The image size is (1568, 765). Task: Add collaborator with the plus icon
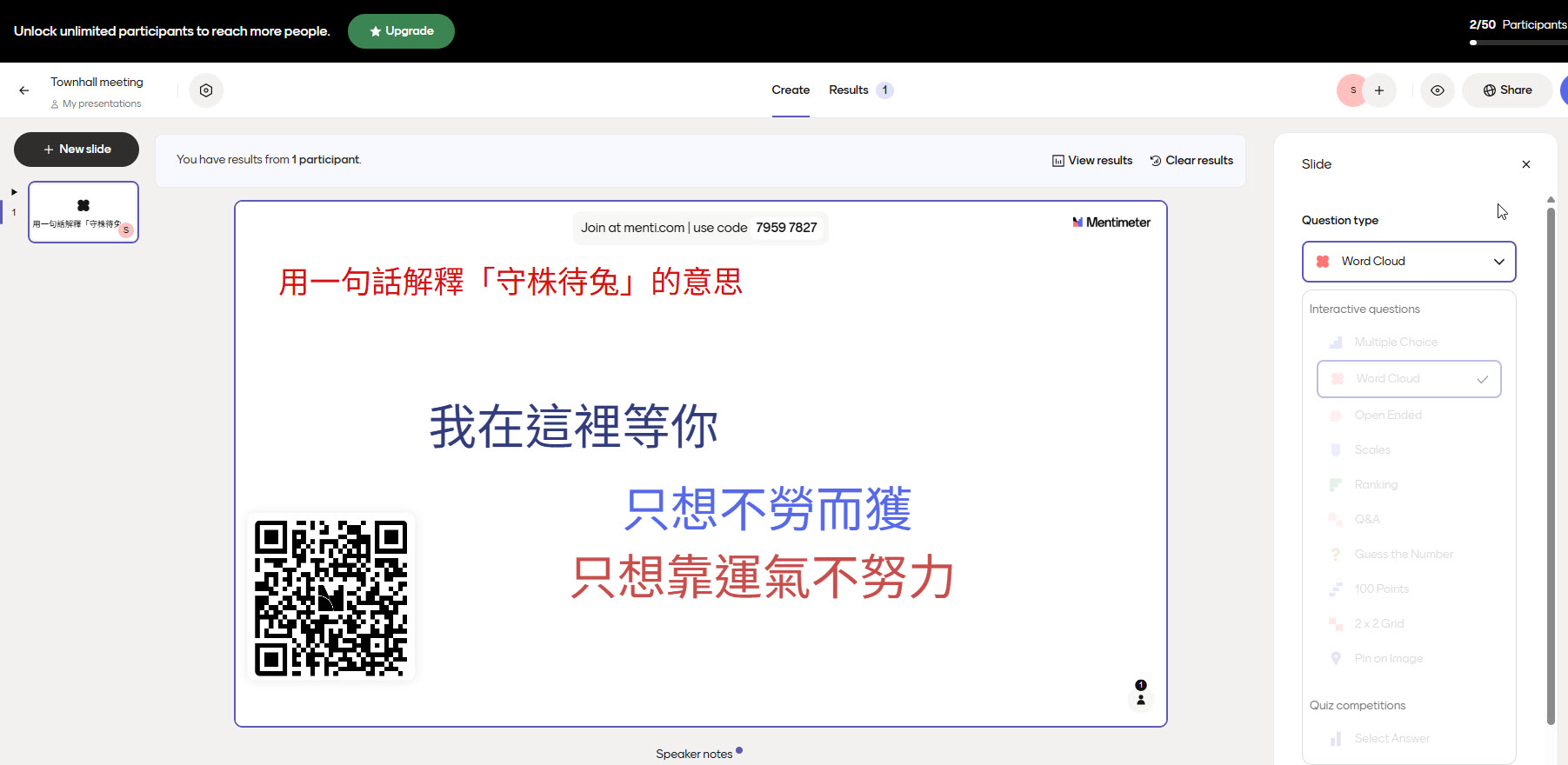coord(1379,90)
